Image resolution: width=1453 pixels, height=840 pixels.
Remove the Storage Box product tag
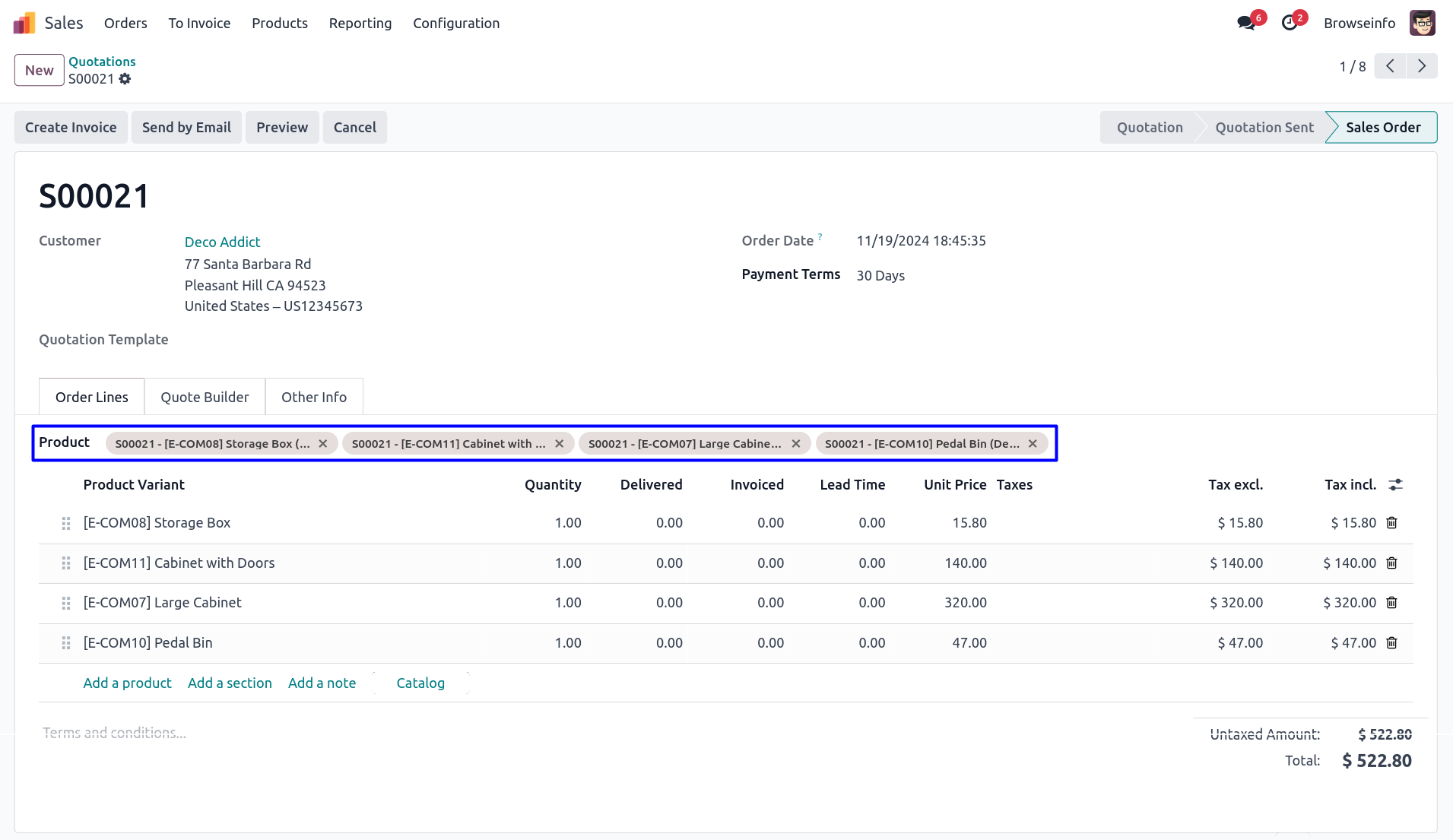[323, 444]
